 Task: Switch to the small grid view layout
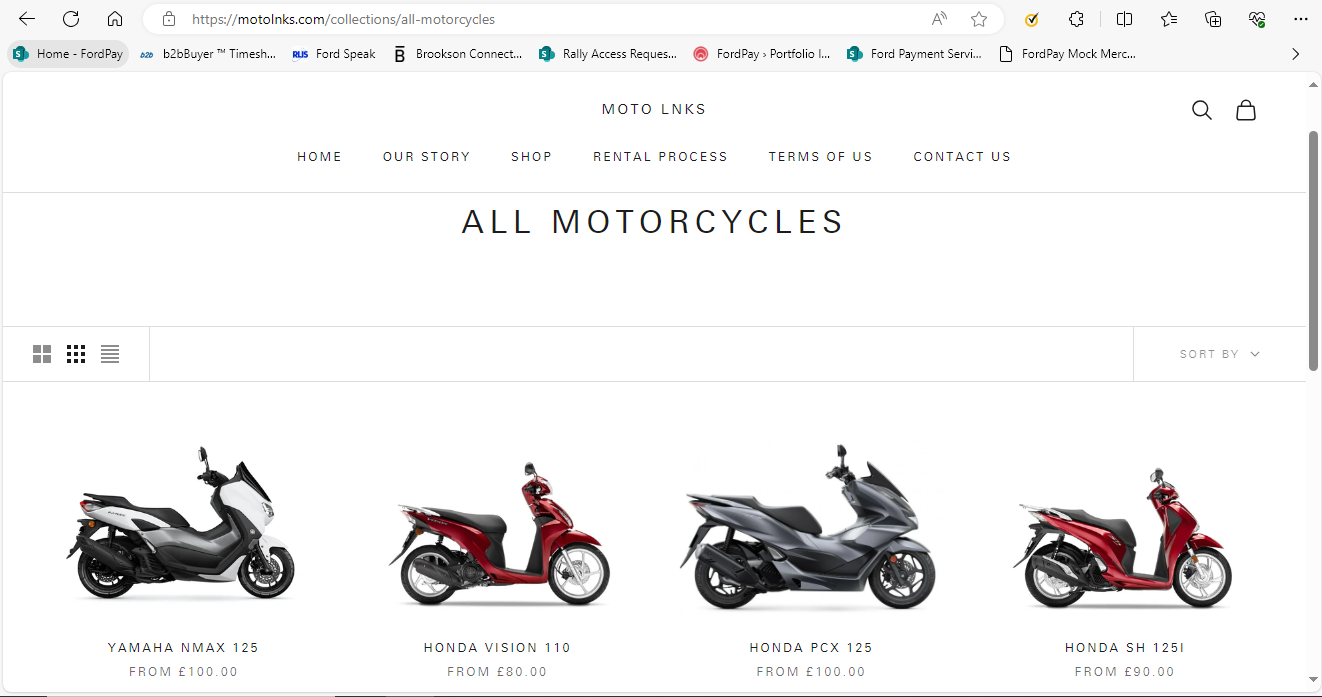coord(76,354)
